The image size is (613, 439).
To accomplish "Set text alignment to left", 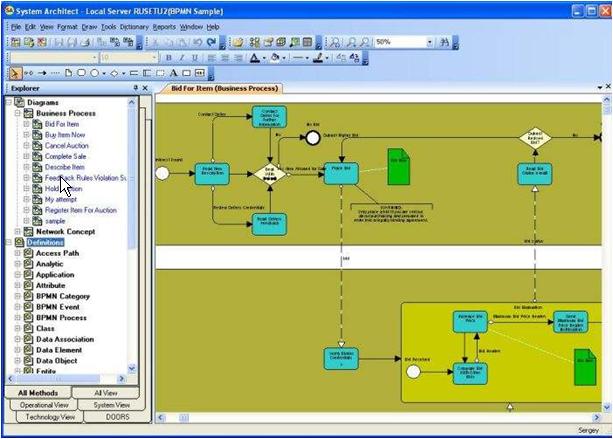I will click(212, 58).
